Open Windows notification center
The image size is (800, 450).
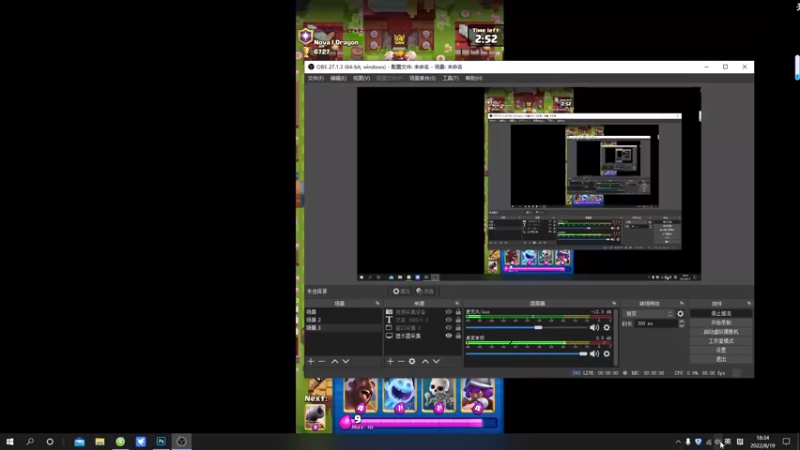click(x=786, y=442)
